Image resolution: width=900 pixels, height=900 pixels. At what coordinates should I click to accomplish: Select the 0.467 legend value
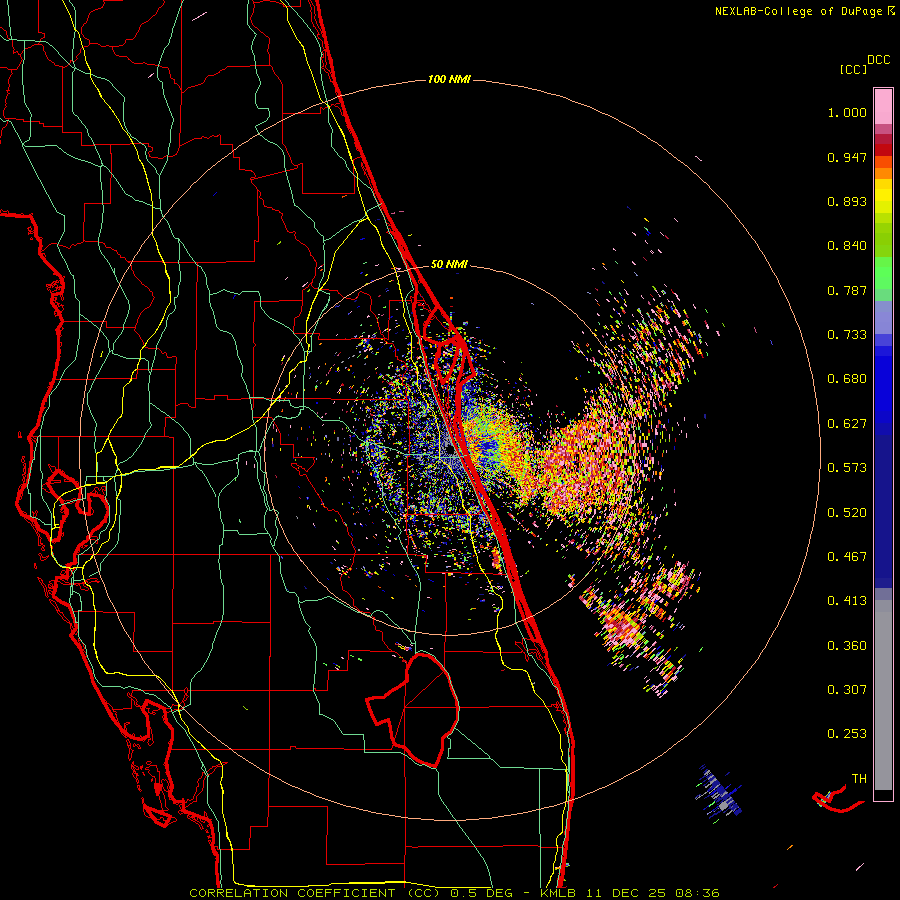847,557
